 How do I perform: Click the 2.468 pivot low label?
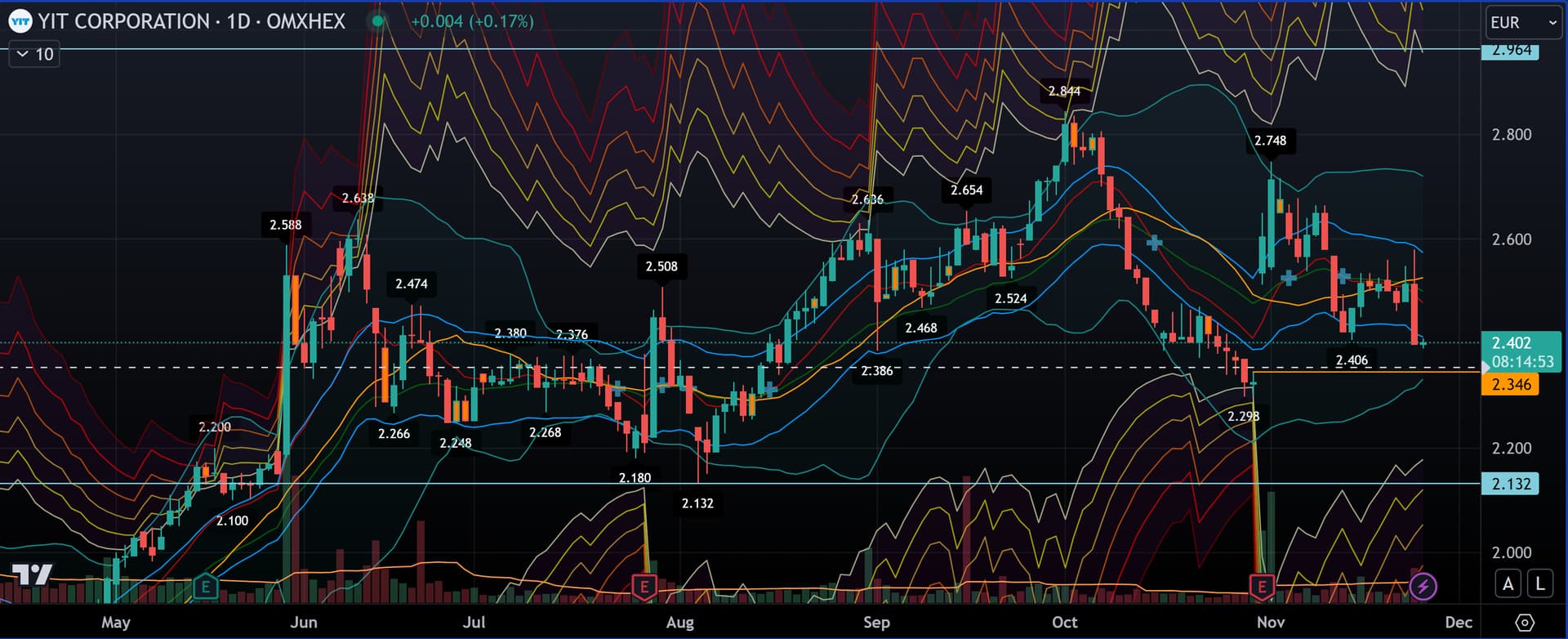921,328
